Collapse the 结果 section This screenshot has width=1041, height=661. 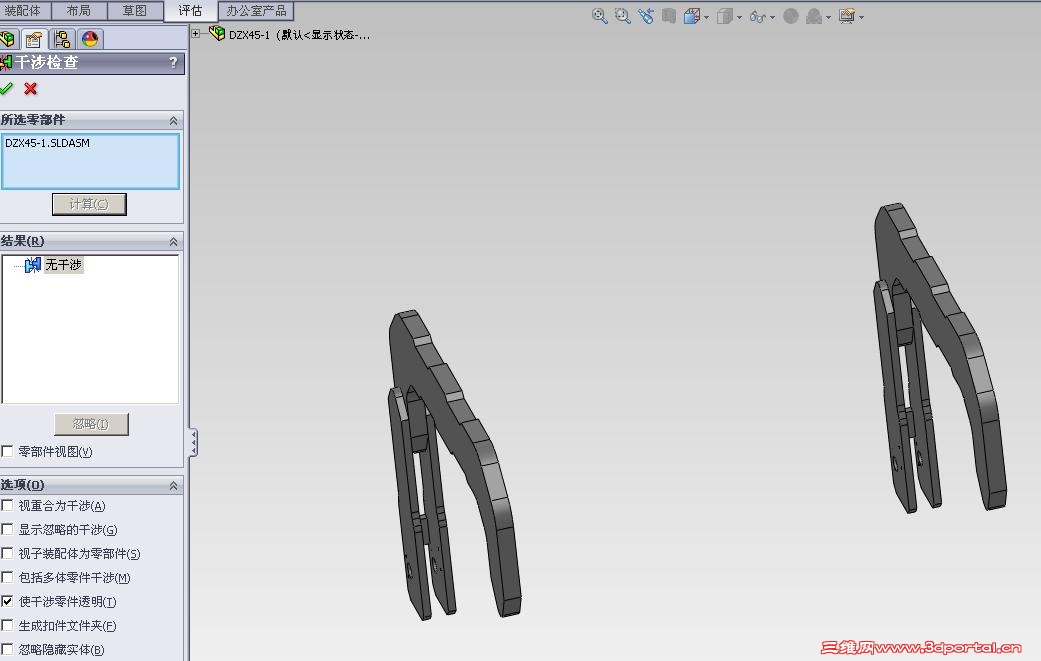tap(173, 242)
